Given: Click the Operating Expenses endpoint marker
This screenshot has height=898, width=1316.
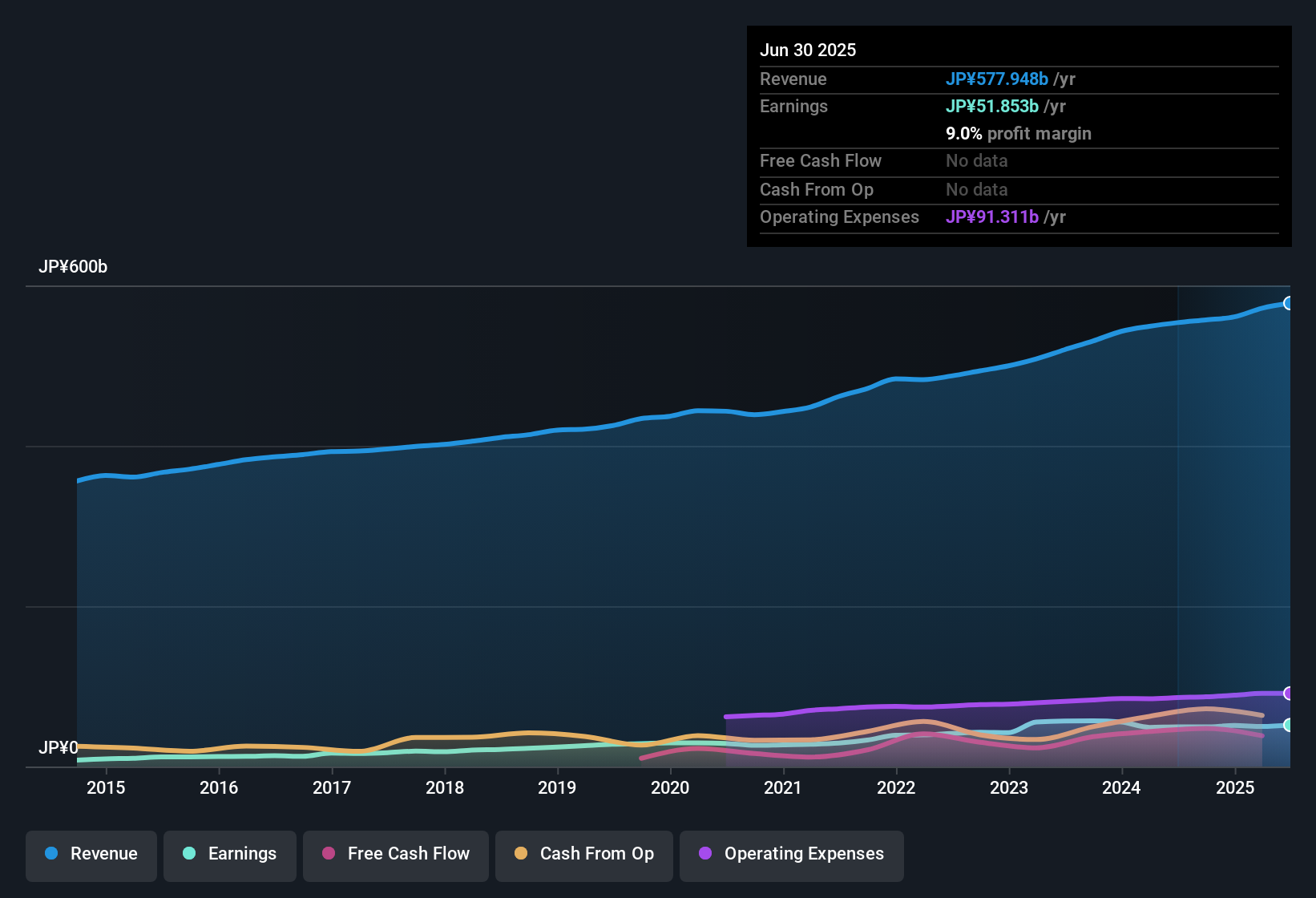Looking at the screenshot, I should tap(1289, 693).
